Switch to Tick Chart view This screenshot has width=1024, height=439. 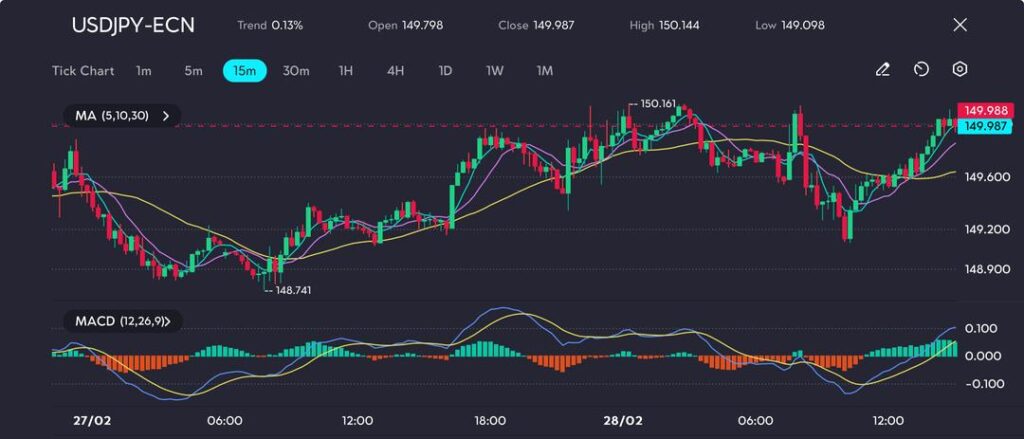82,71
